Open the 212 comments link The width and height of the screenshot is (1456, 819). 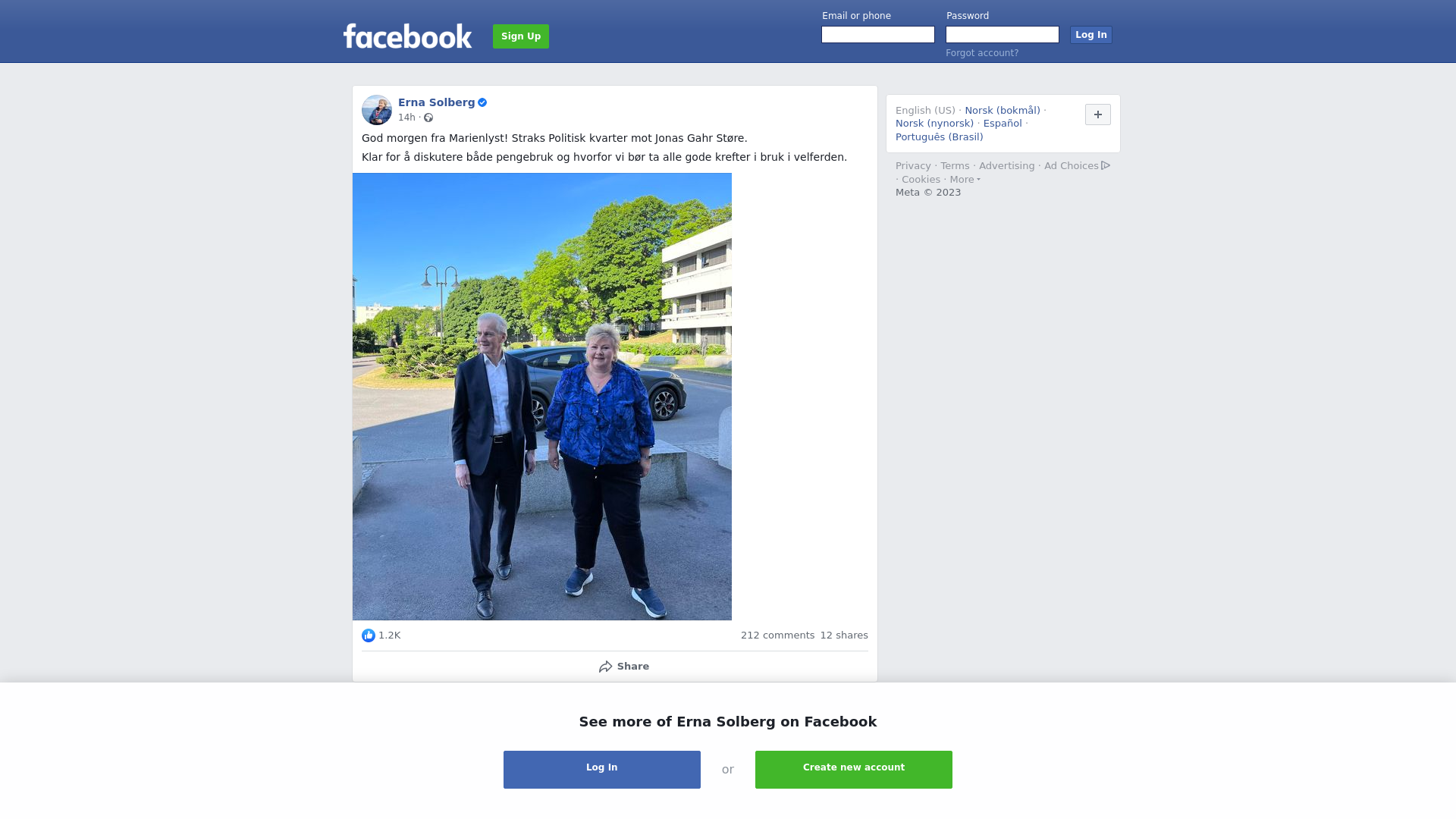[x=777, y=635]
